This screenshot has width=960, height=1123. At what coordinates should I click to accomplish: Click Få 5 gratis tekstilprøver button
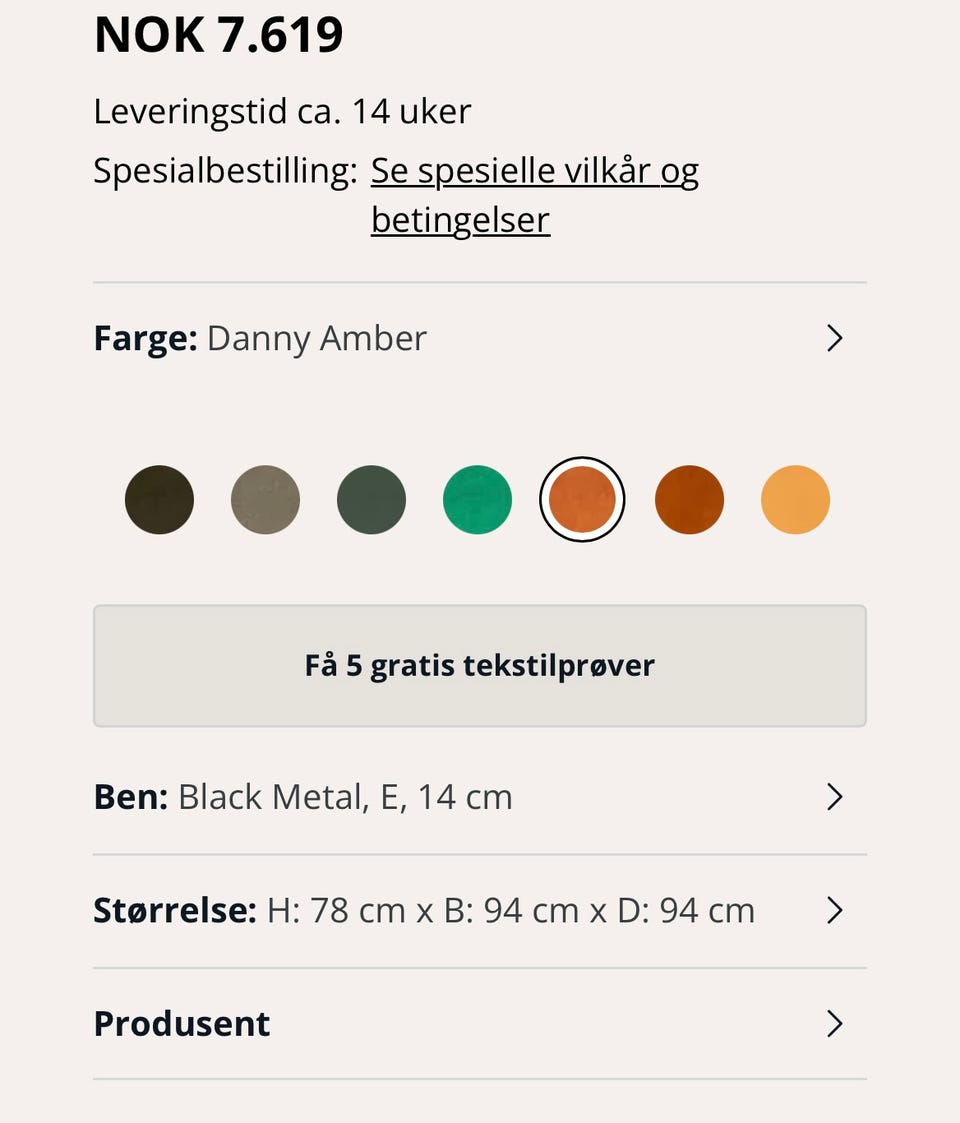pyautogui.click(x=480, y=666)
